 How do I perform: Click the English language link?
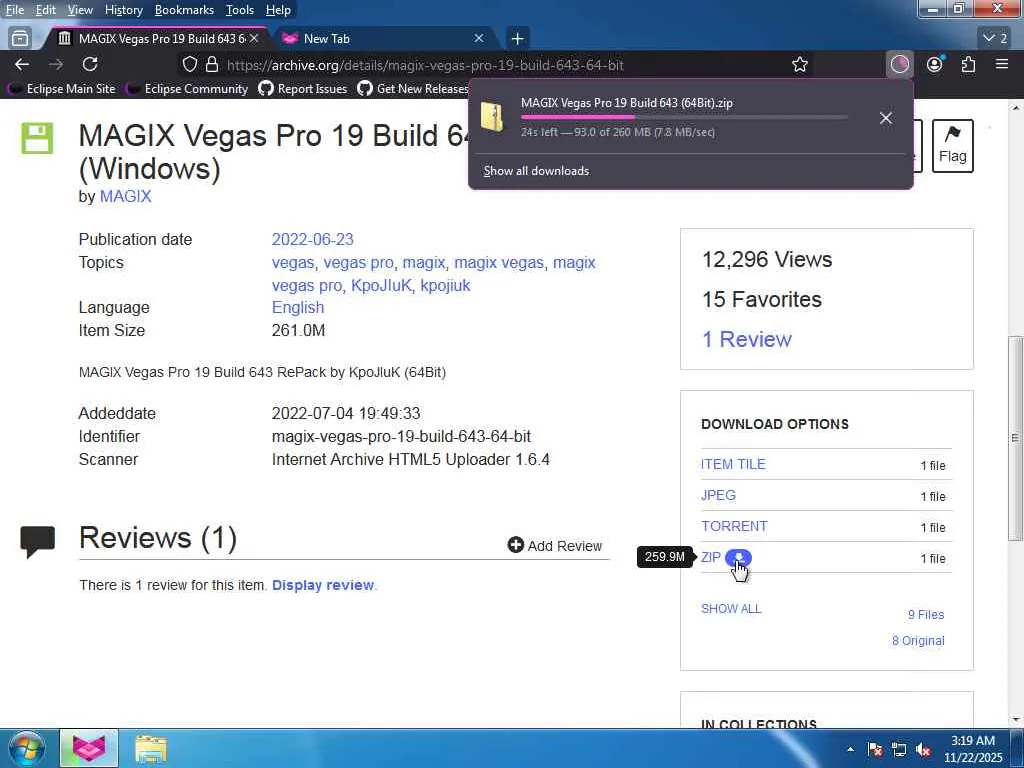297,307
